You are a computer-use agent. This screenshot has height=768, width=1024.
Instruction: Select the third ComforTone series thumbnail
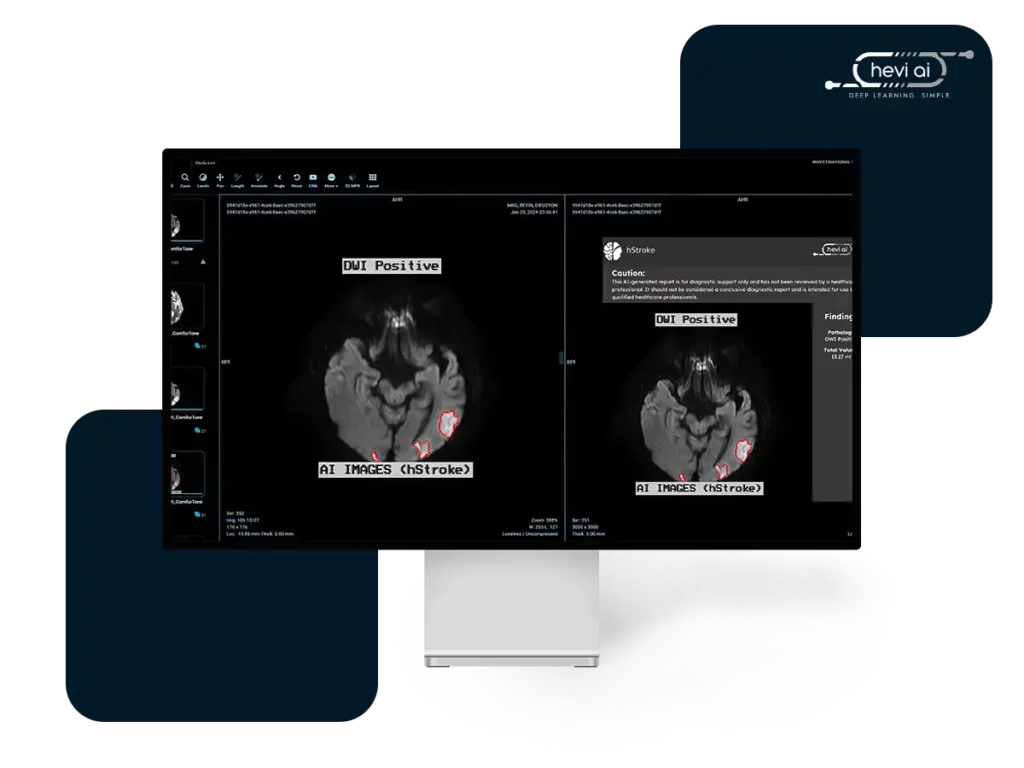pyautogui.click(x=187, y=388)
